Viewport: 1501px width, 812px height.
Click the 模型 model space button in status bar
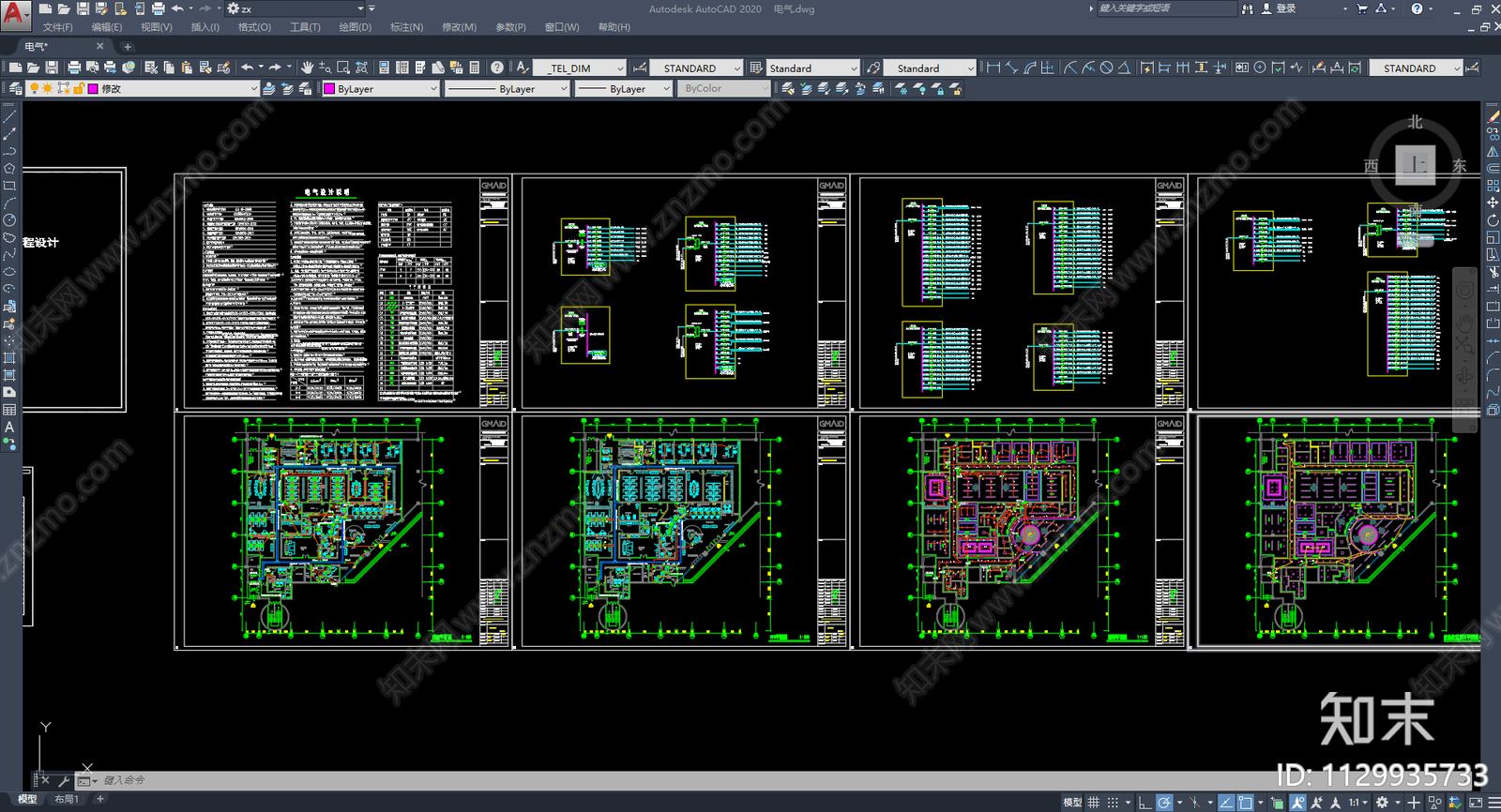pos(1072,803)
